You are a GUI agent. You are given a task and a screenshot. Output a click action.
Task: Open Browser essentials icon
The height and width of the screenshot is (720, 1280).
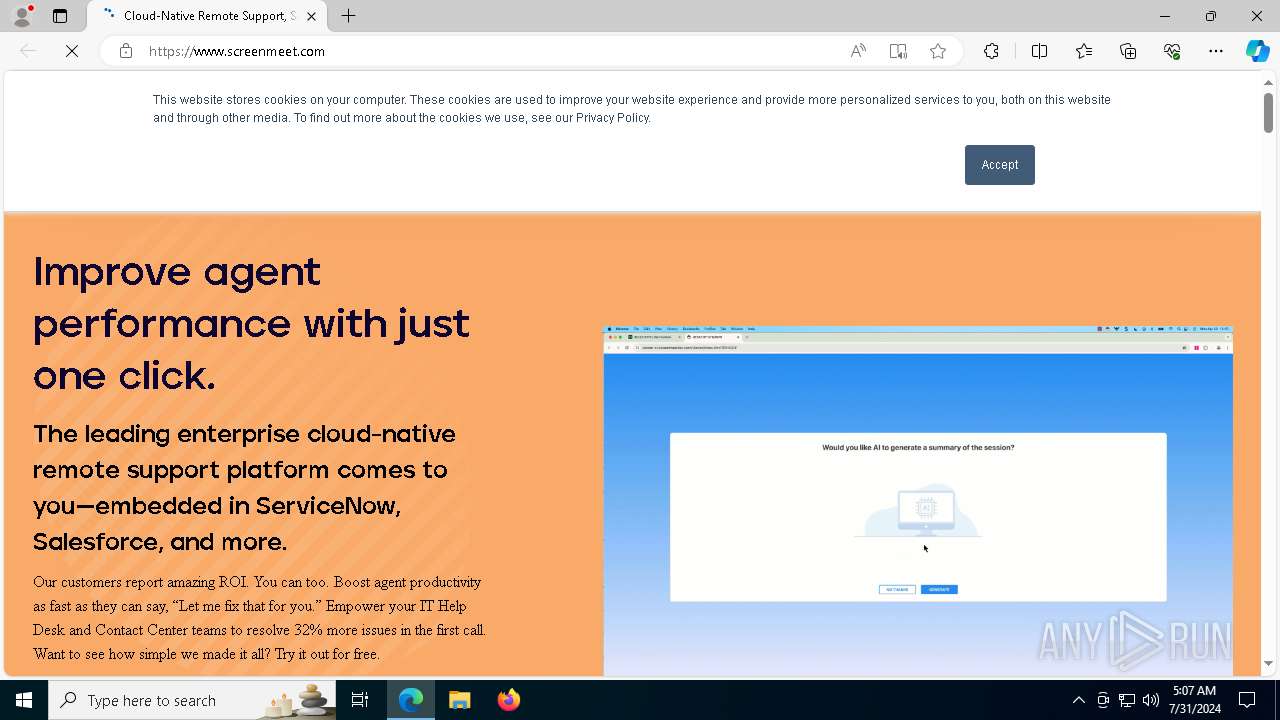coord(1172,51)
